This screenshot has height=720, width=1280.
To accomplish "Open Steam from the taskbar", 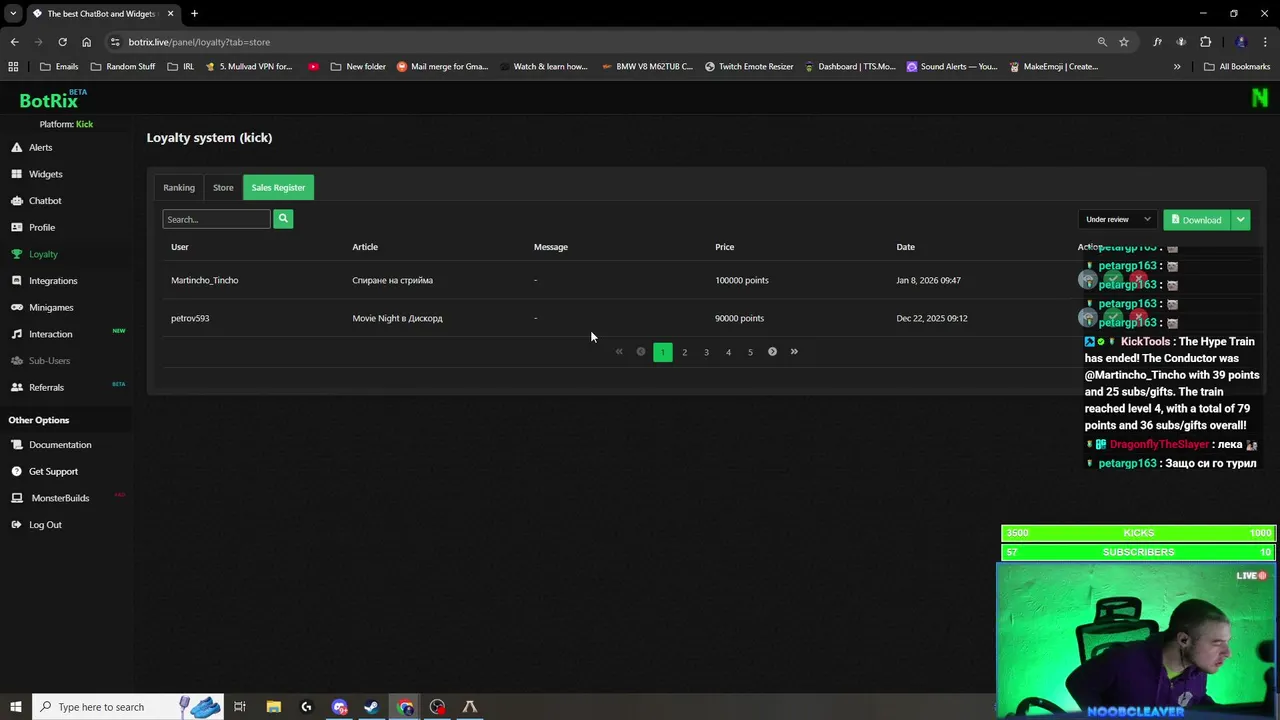I will pyautogui.click(x=371, y=707).
